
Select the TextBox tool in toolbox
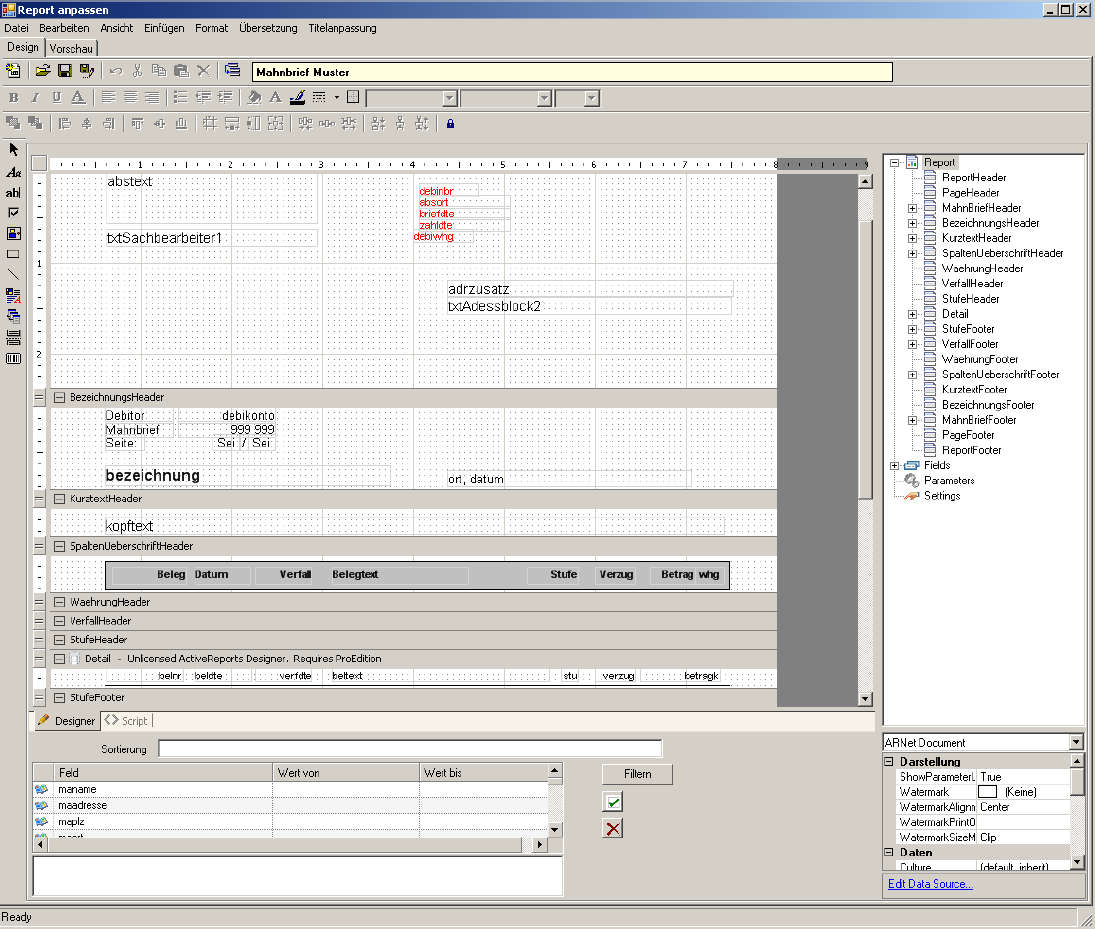click(13, 192)
